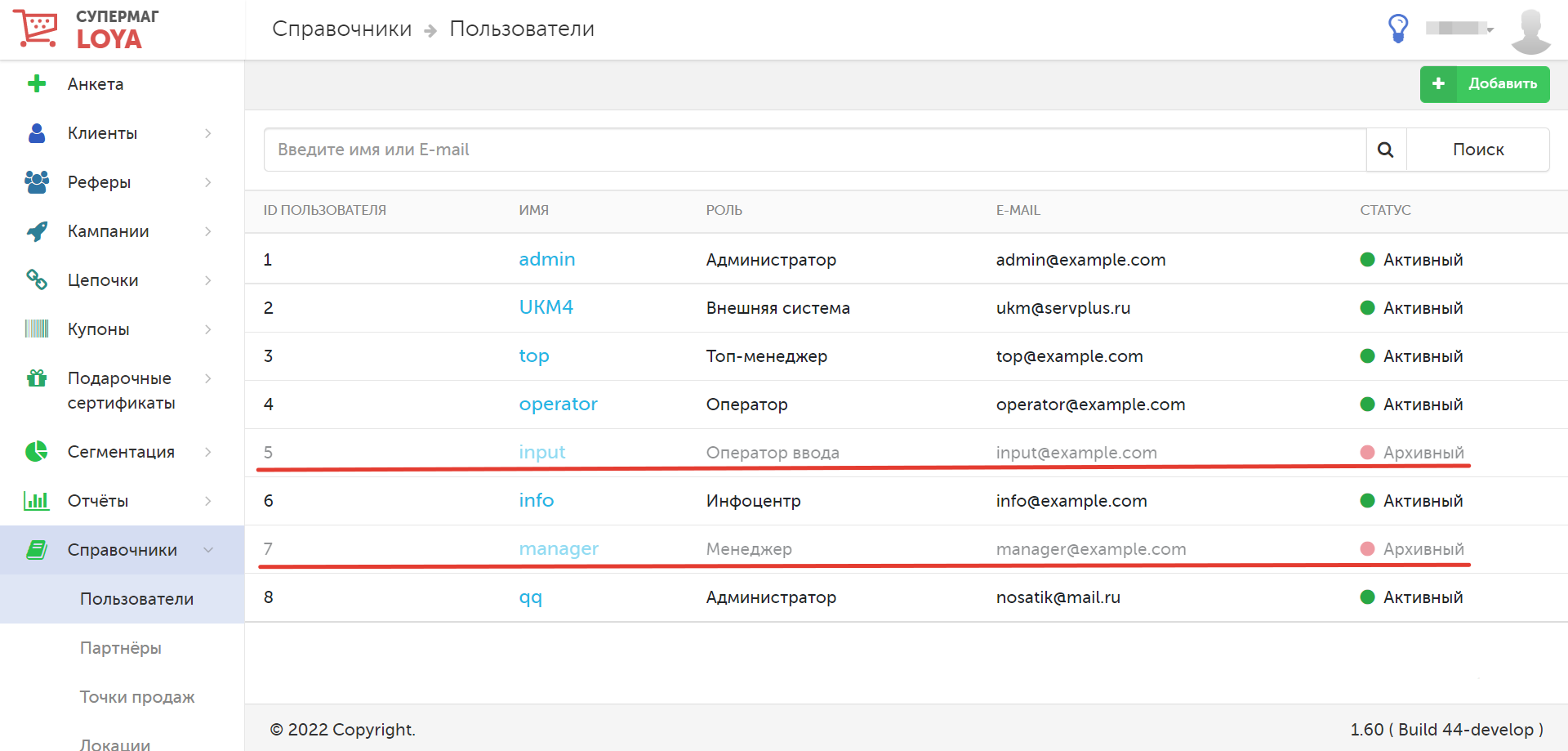The height and width of the screenshot is (751, 1568).
Task: Click the ИМЯ column header
Action: 534,210
